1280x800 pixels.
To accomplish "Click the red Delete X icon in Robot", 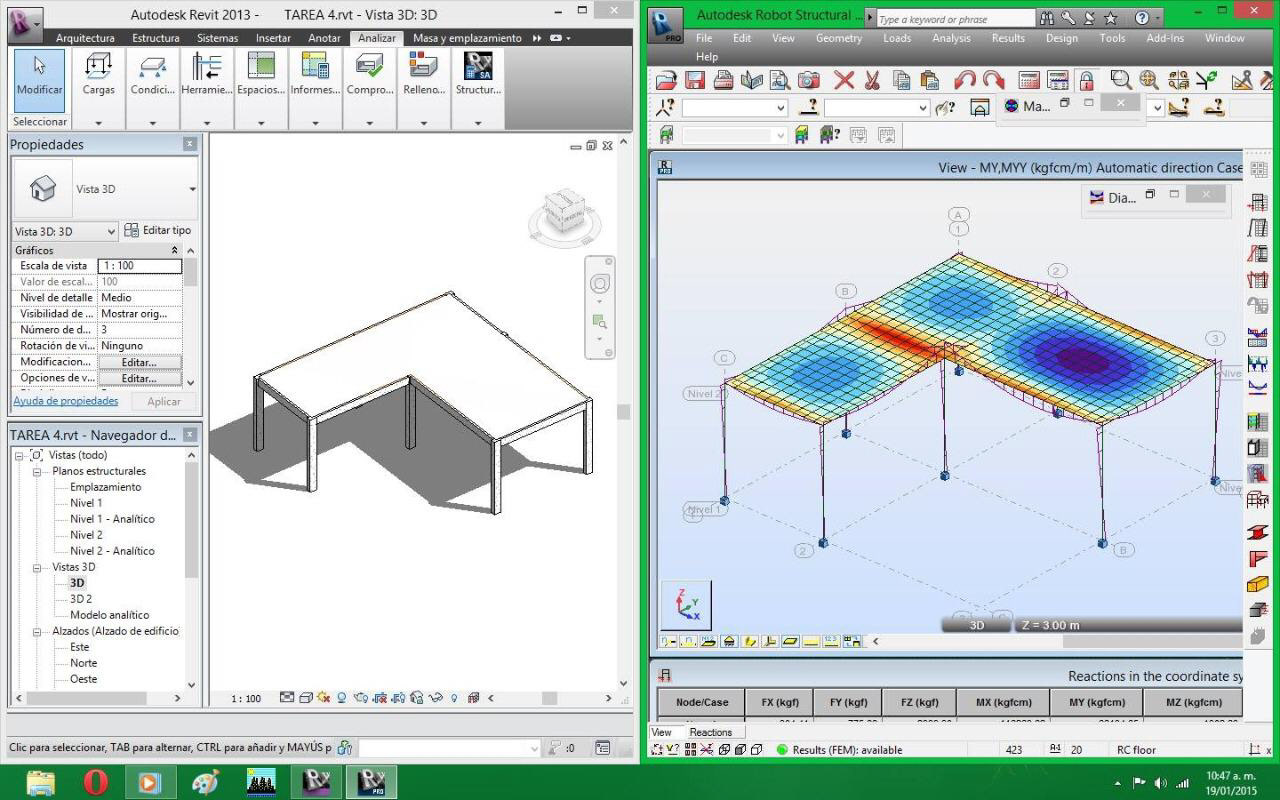I will (x=844, y=81).
